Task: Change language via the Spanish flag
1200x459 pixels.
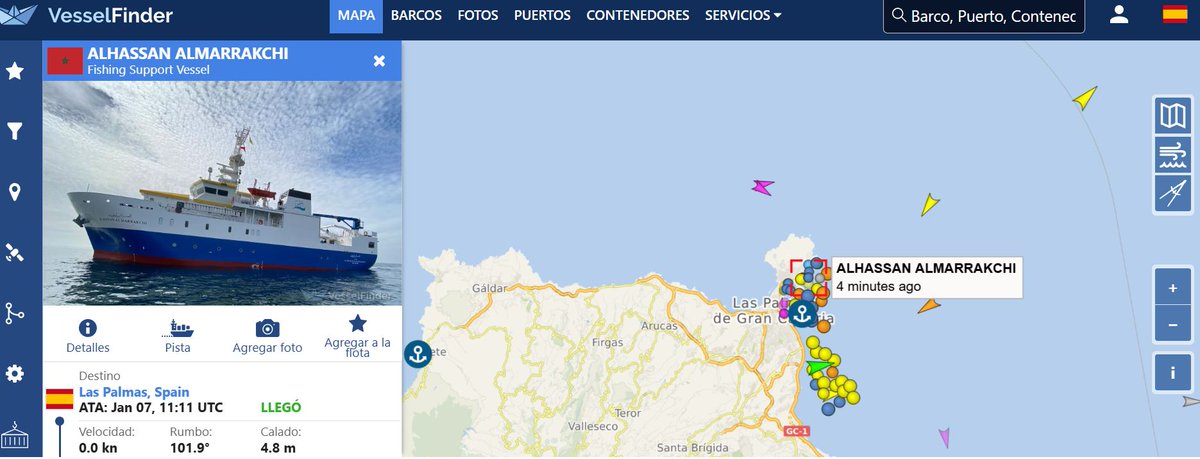Action: click(1174, 15)
